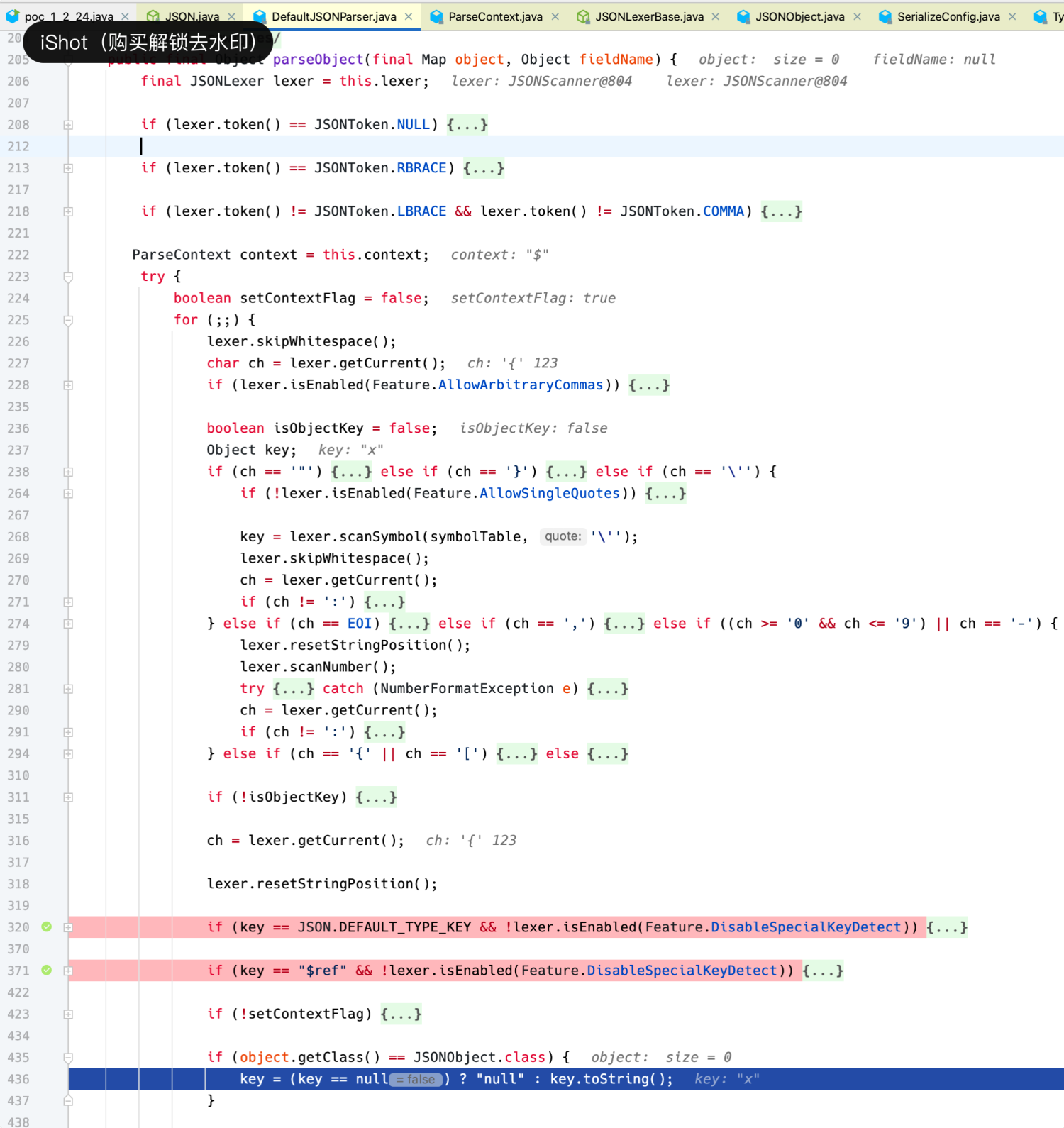
Task: Click the DefaultJSONParser.java file icon
Action: 260,16
